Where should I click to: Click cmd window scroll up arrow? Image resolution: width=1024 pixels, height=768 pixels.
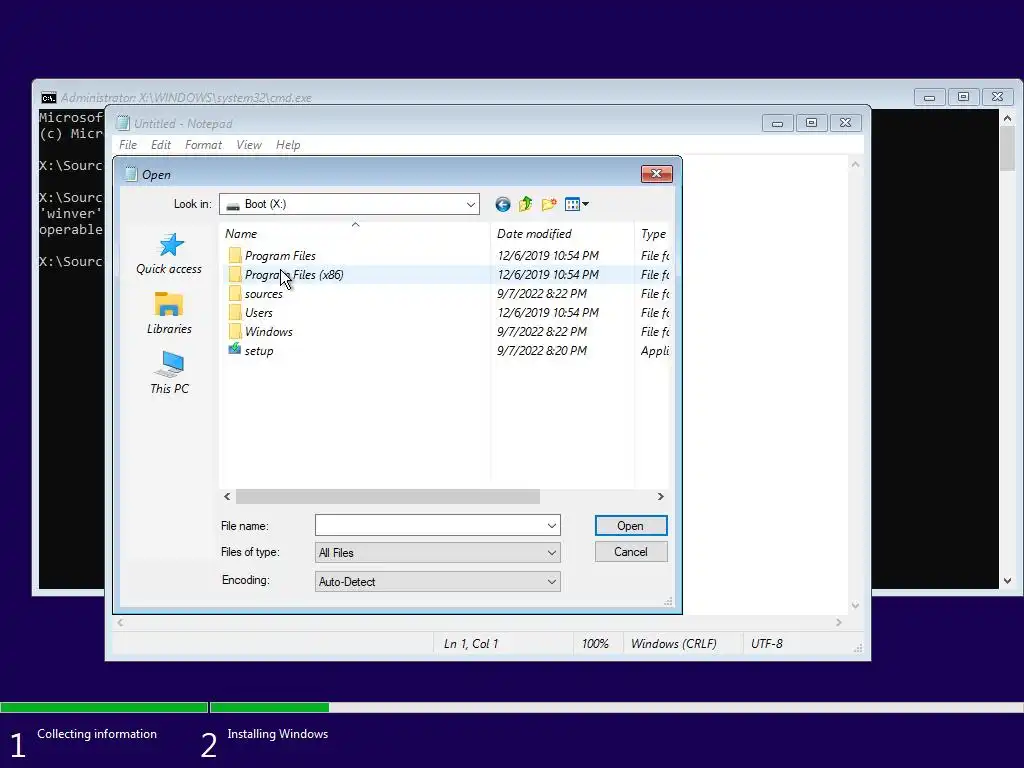(x=1007, y=118)
